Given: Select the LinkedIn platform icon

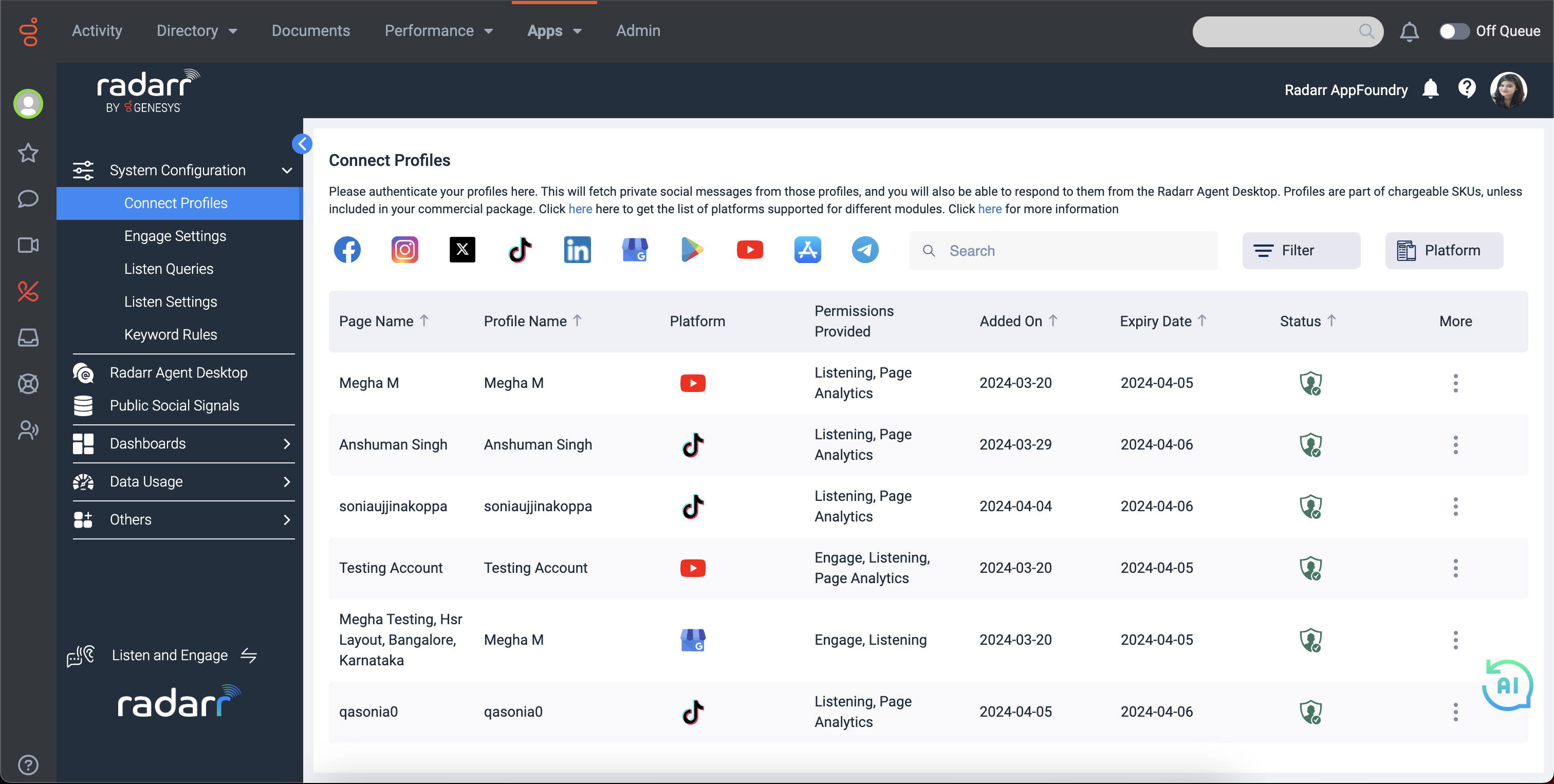Looking at the screenshot, I should [577, 250].
